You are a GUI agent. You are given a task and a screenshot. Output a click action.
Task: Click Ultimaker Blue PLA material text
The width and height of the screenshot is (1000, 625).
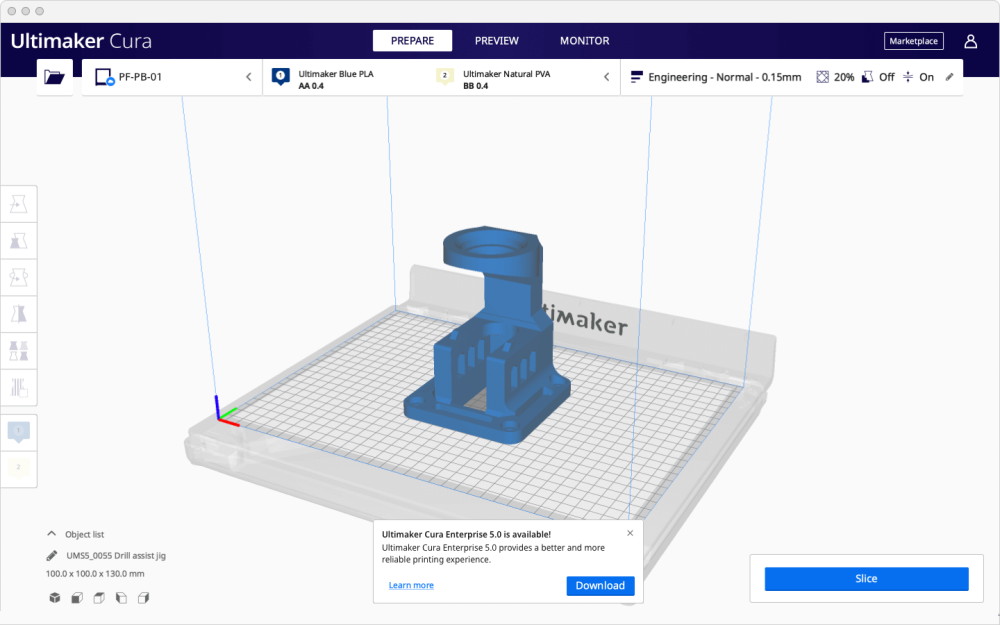click(x=336, y=74)
